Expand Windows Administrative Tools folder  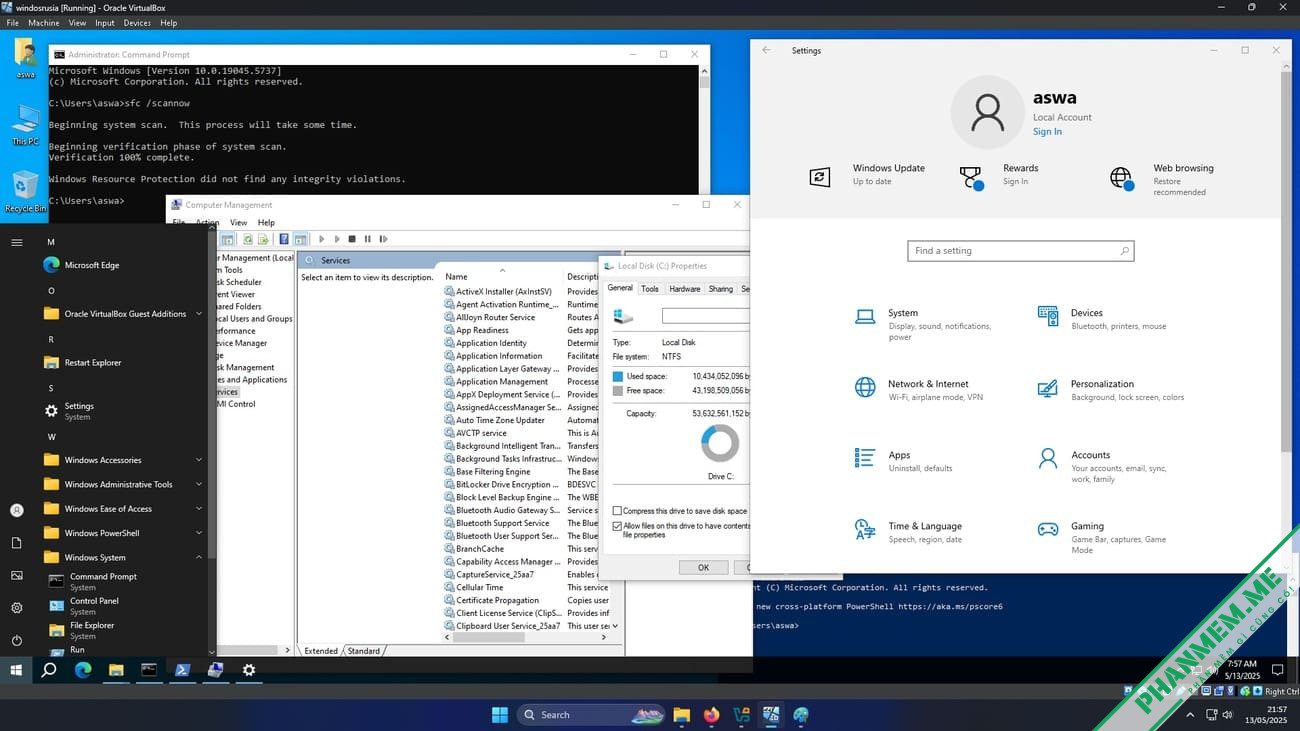coord(123,484)
